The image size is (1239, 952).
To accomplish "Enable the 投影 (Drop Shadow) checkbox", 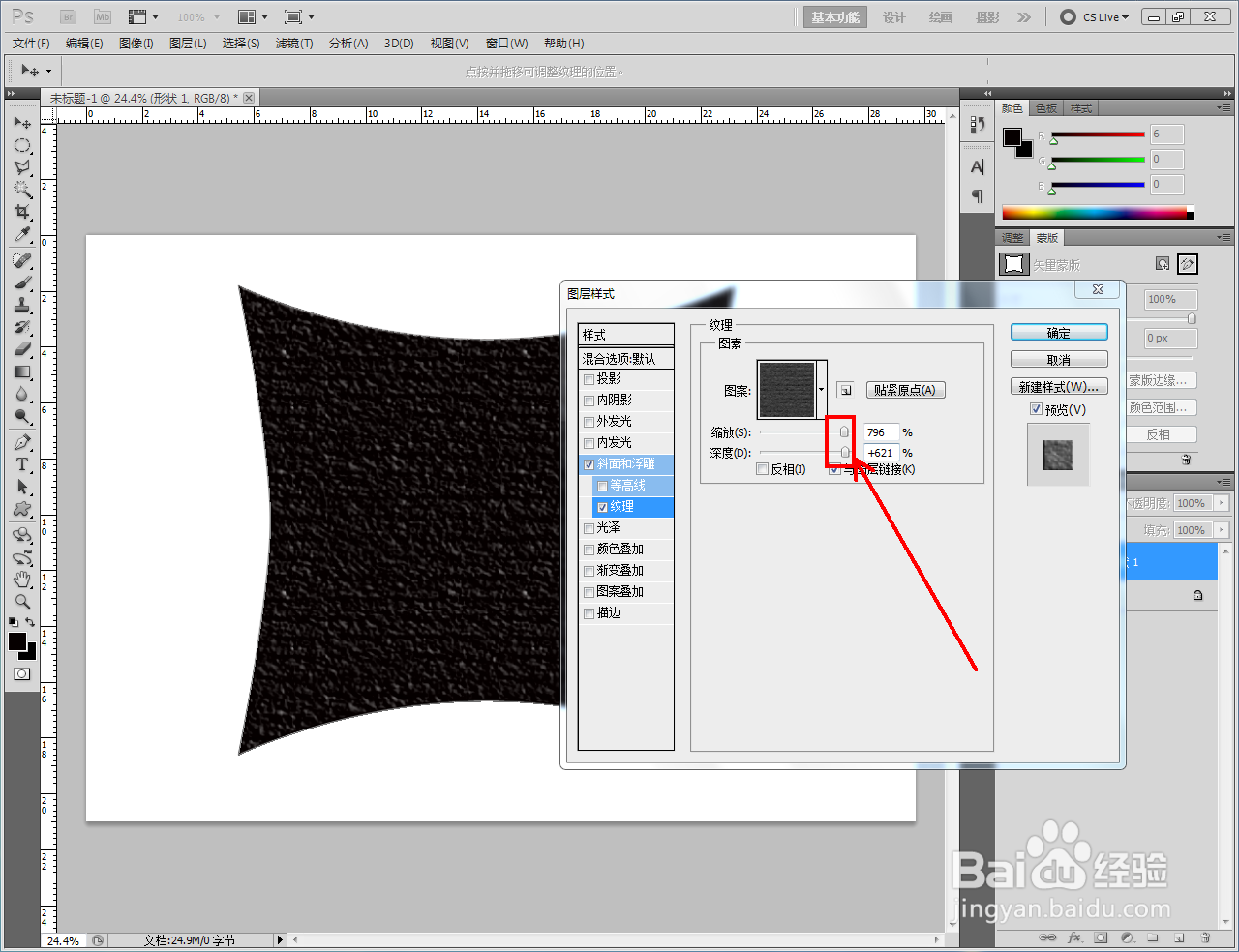I will (x=589, y=379).
